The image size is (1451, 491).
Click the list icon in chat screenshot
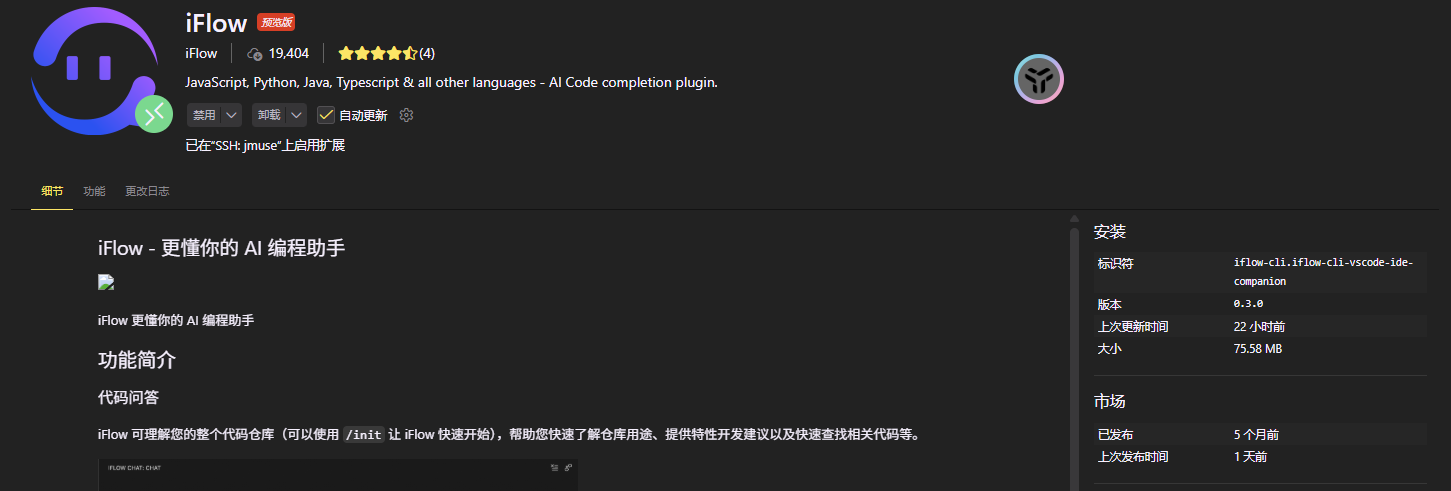[554, 467]
